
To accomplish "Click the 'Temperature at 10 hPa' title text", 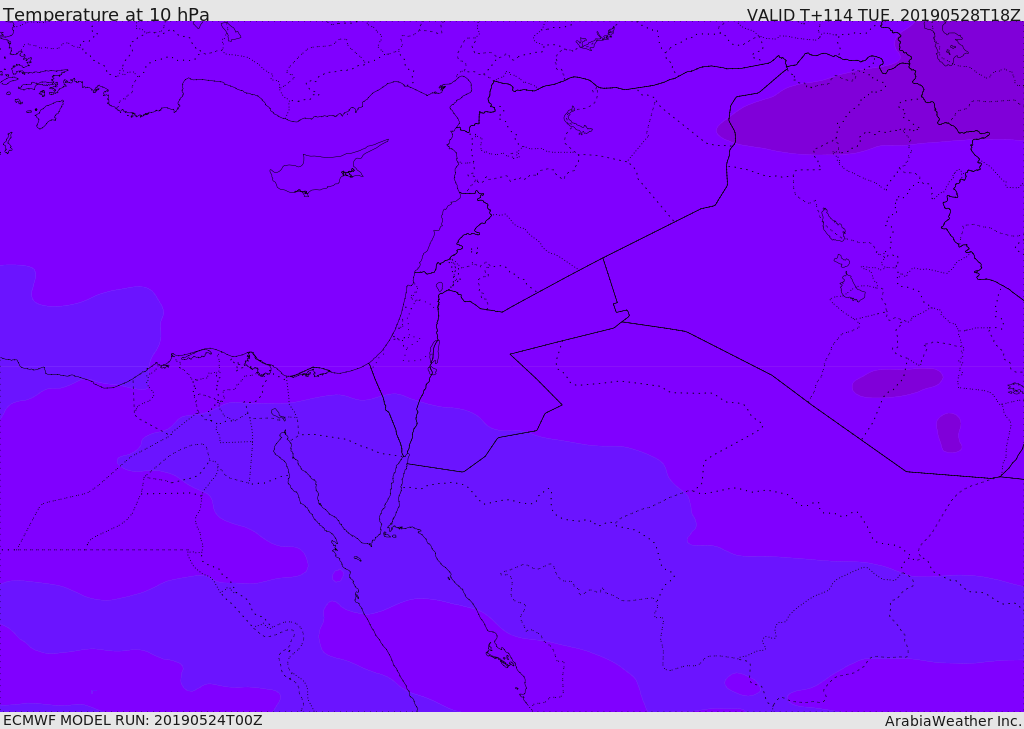I will (106, 14).
